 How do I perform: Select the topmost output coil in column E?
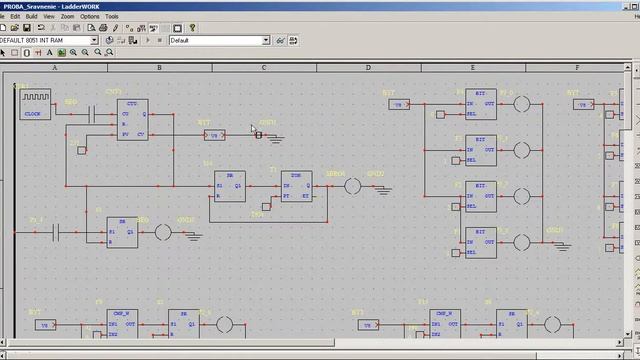pos(522,104)
